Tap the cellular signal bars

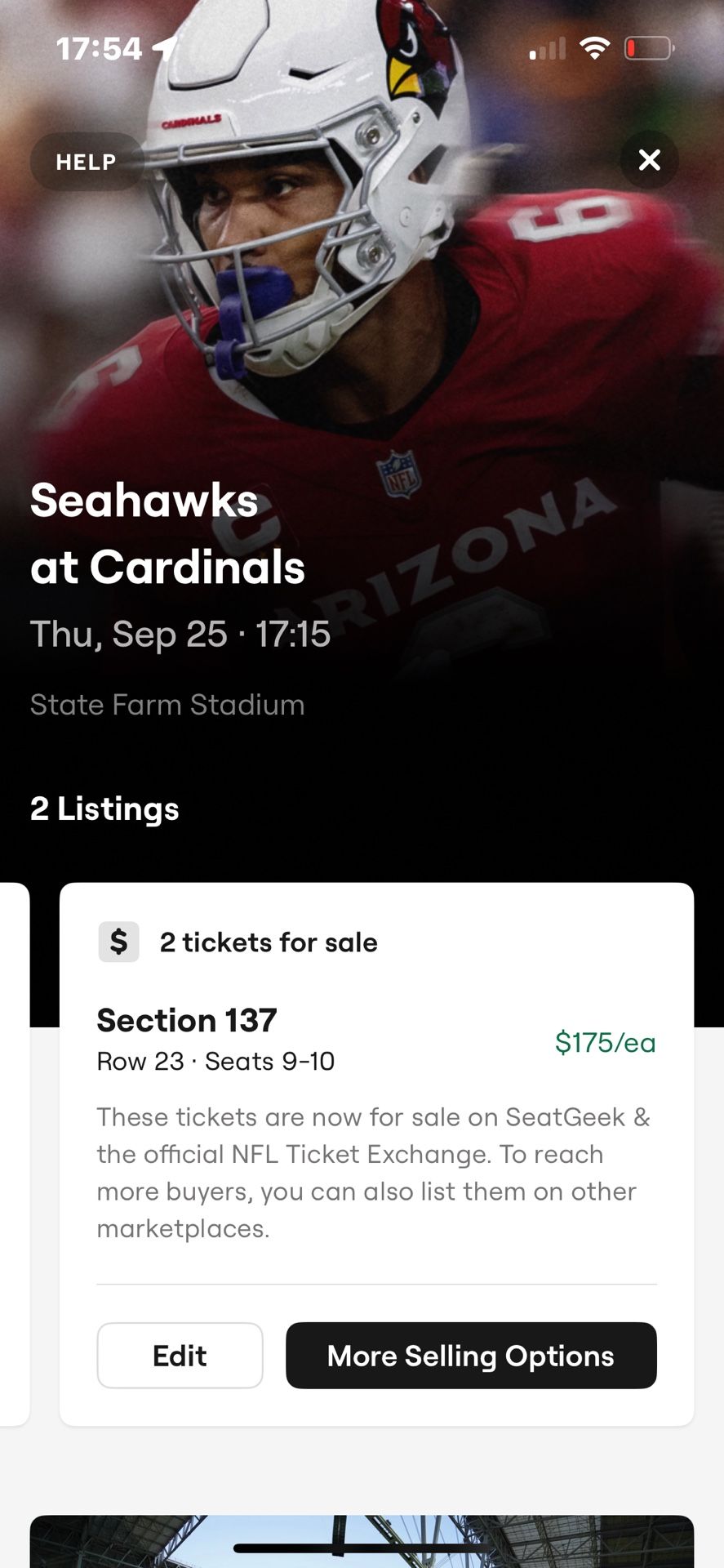(x=548, y=49)
